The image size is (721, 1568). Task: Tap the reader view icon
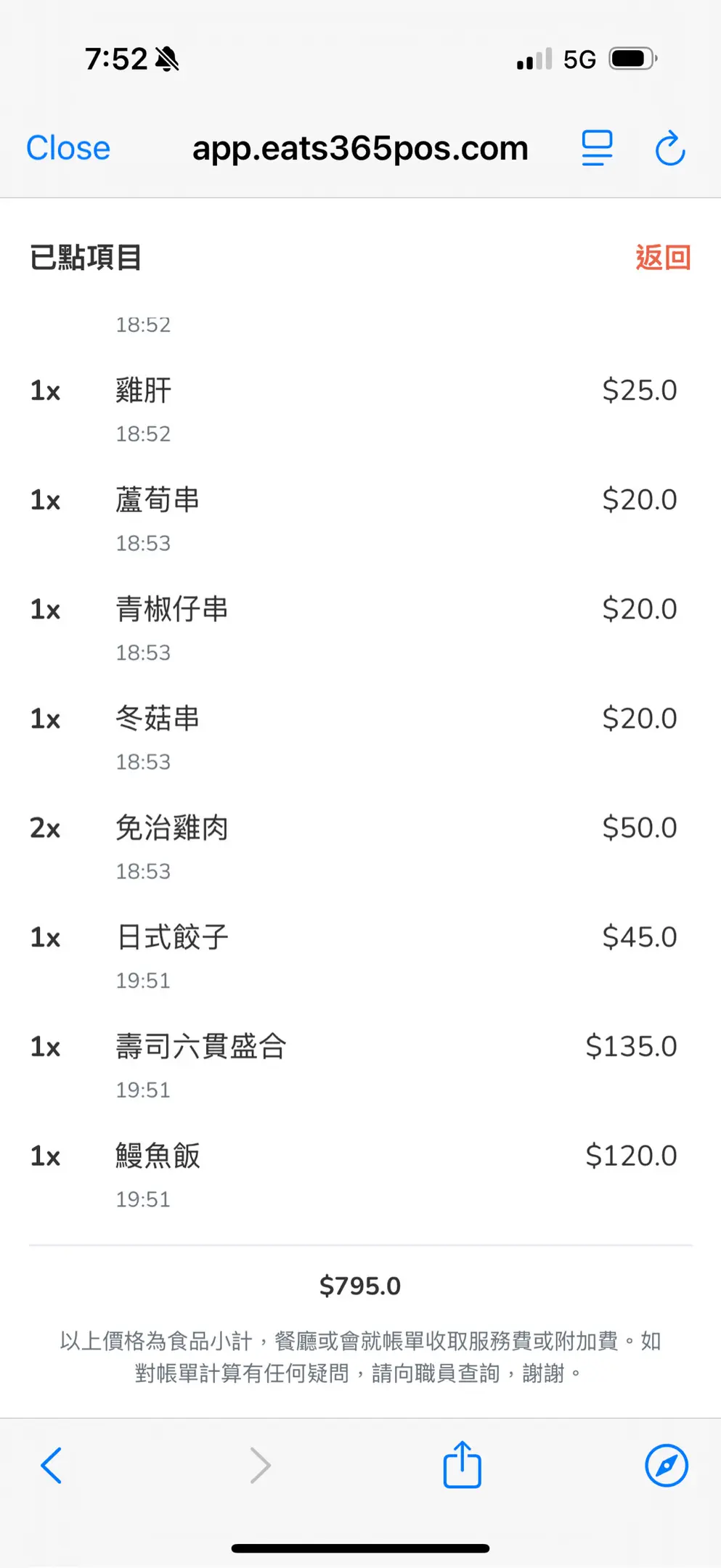597,148
